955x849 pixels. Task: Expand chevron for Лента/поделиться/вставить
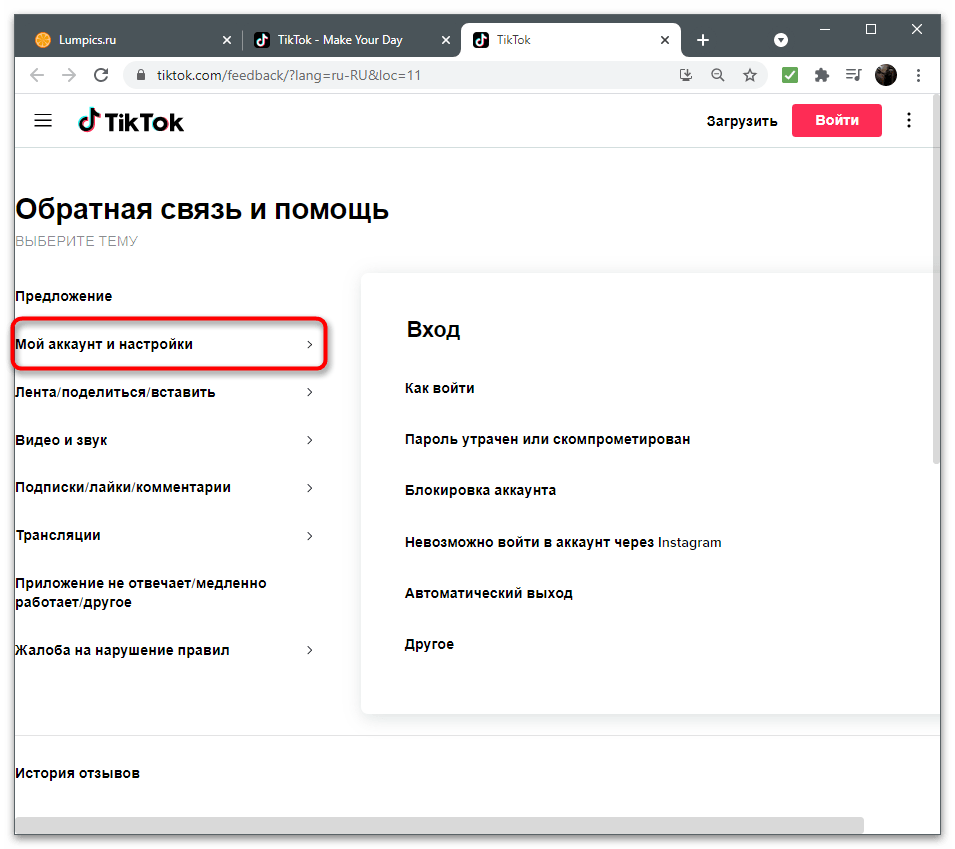(309, 392)
